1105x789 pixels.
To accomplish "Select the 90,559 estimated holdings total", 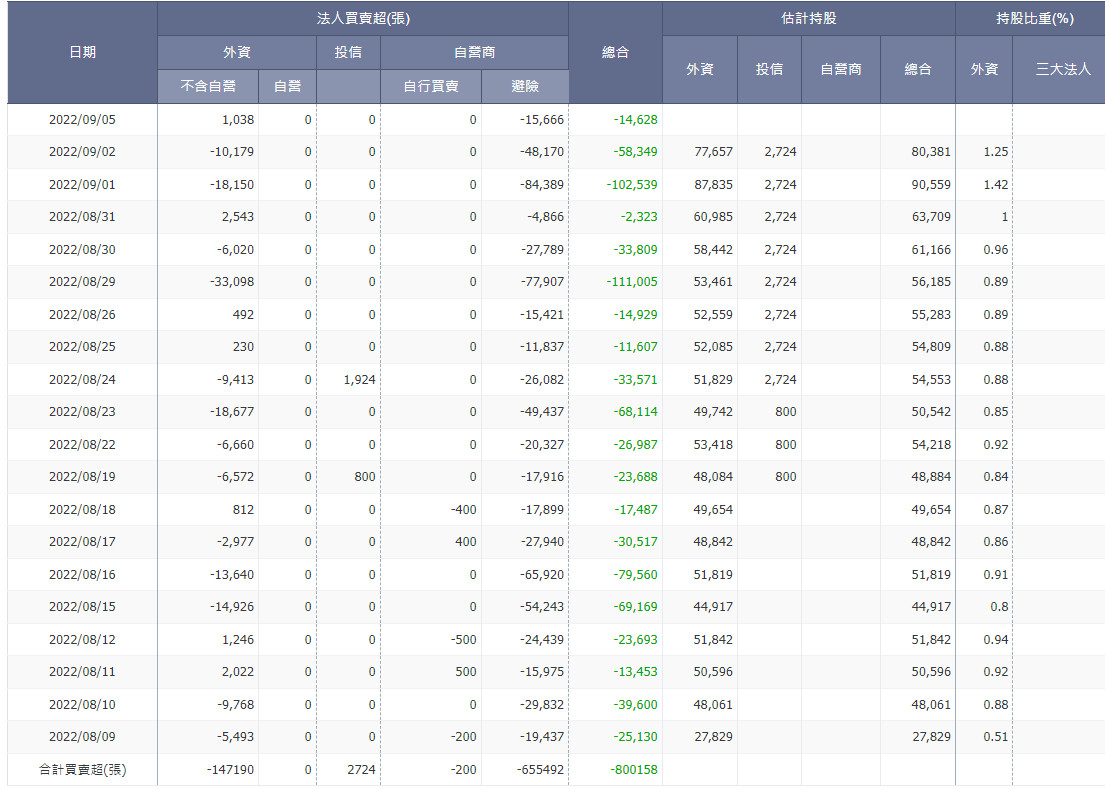I will [x=931, y=185].
